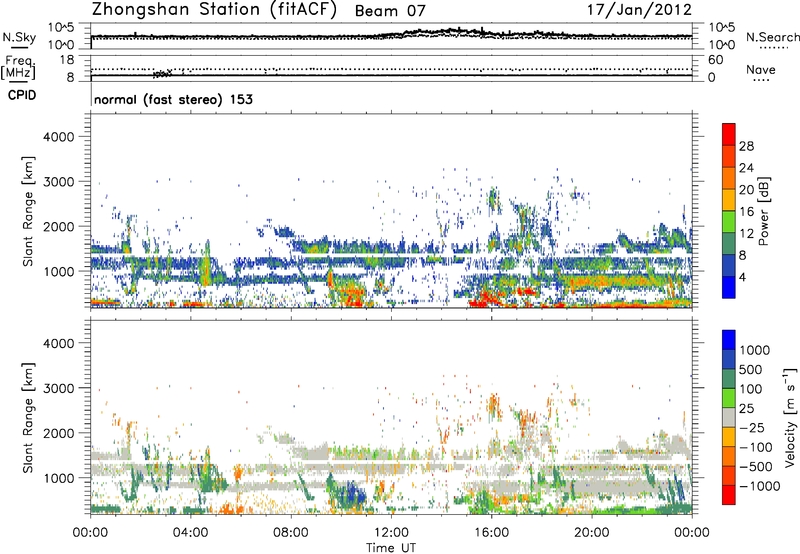Screen dimensions: 800x554
Task: Select the Power range-time plot area
Action: (x=391, y=211)
